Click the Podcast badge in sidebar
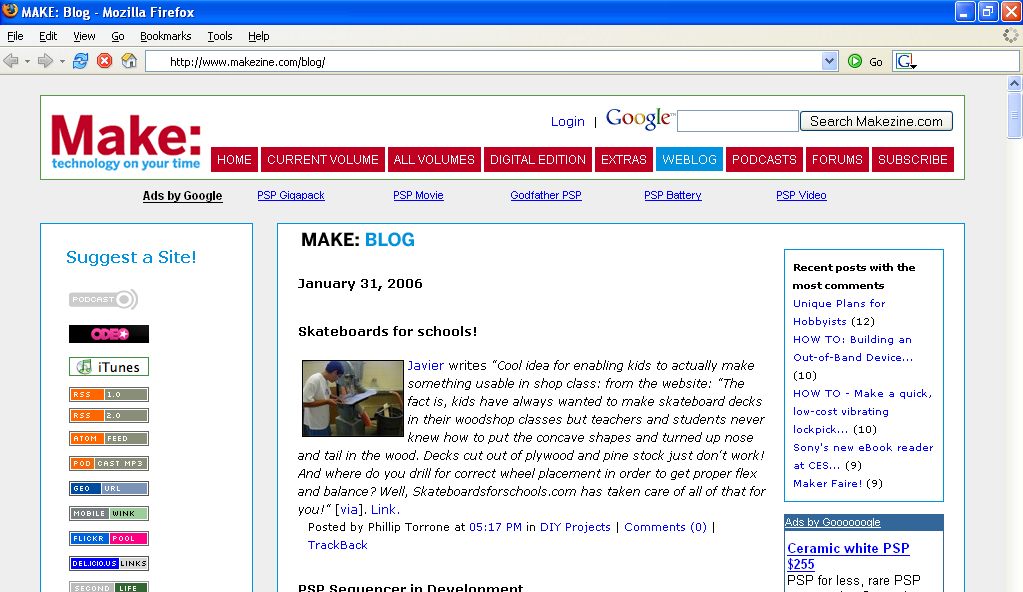Screen dimensions: 1023x592 tap(104, 300)
